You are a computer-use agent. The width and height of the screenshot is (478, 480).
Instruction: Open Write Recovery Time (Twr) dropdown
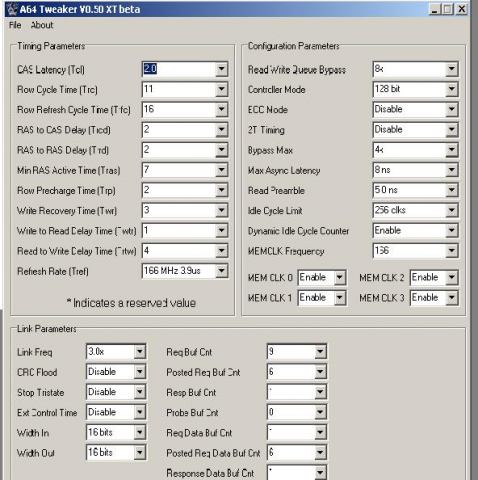click(x=221, y=211)
